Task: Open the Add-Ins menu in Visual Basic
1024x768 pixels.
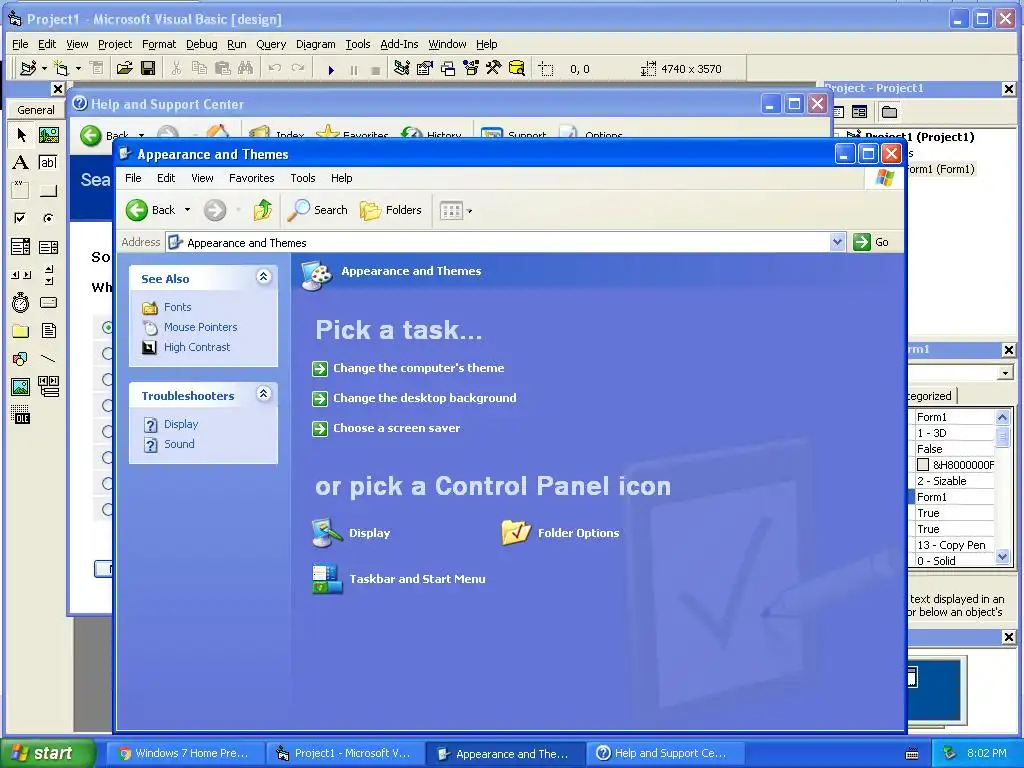Action: 399,44
